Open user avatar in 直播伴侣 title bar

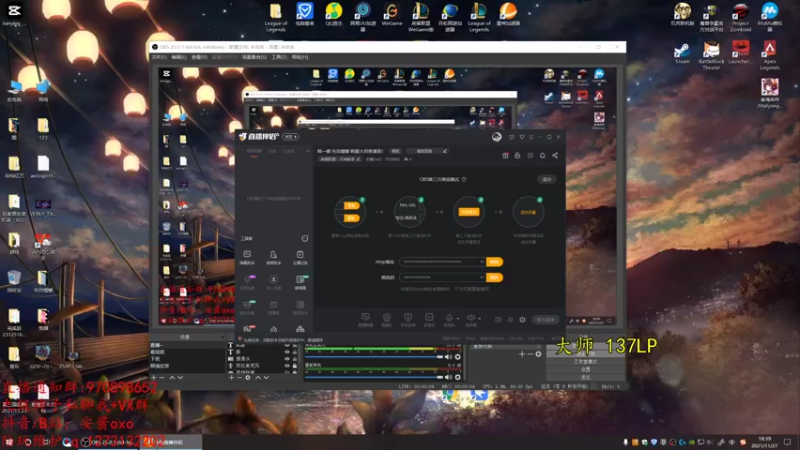pos(496,137)
